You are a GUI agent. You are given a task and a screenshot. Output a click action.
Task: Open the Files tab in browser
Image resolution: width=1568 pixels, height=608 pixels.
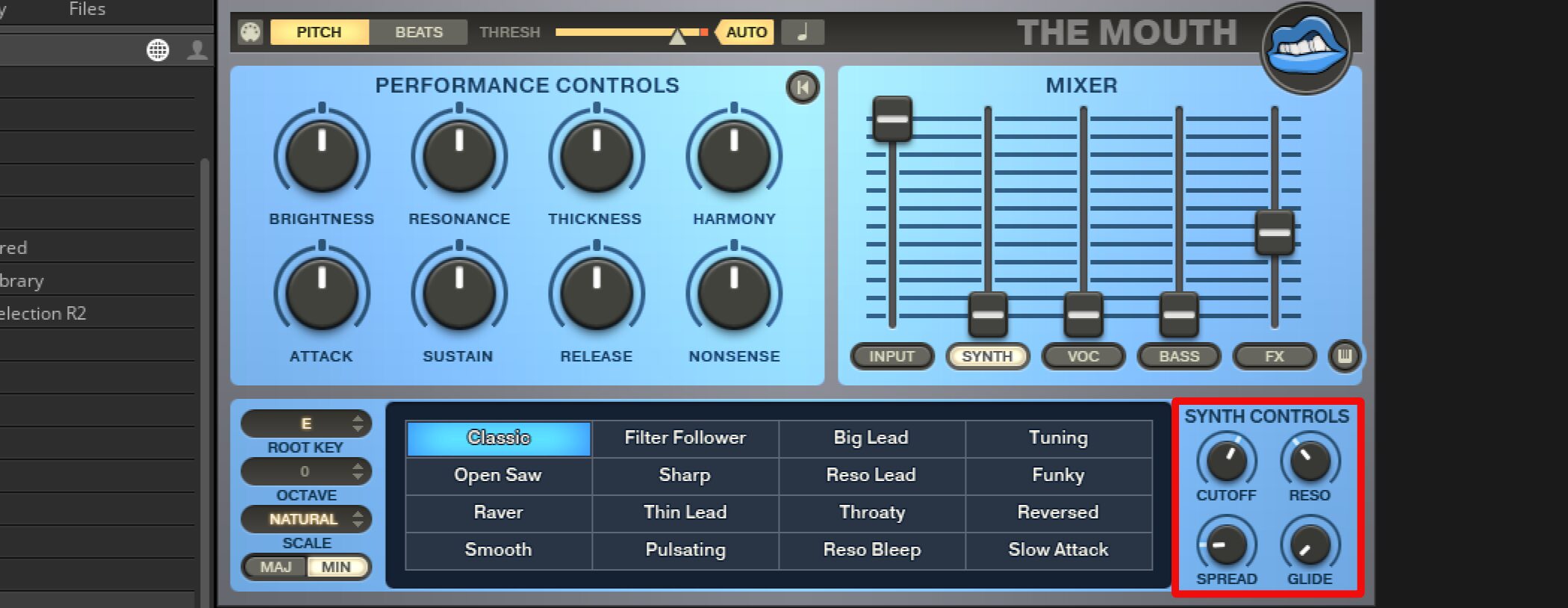tap(87, 10)
